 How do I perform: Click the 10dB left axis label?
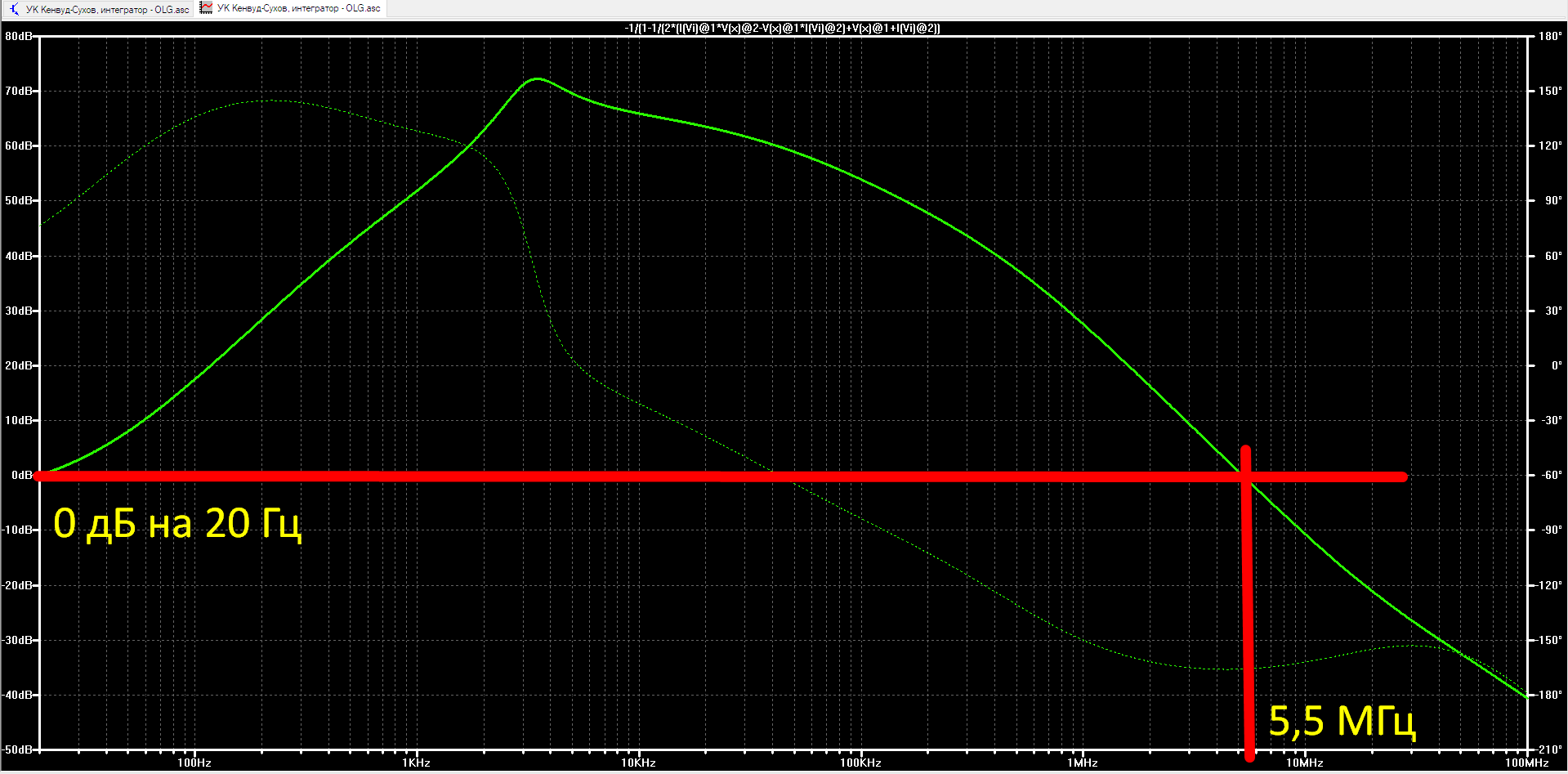pyautogui.click(x=19, y=420)
